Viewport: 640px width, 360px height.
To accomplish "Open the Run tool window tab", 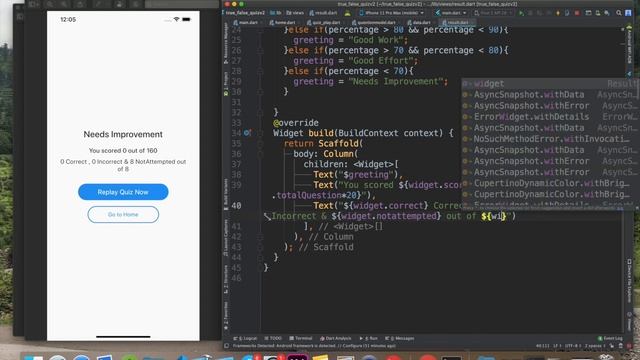I will tap(368, 338).
